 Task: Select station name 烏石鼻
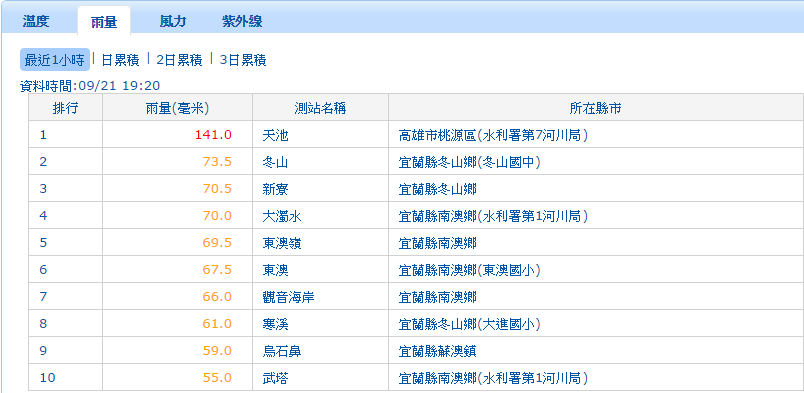282,351
